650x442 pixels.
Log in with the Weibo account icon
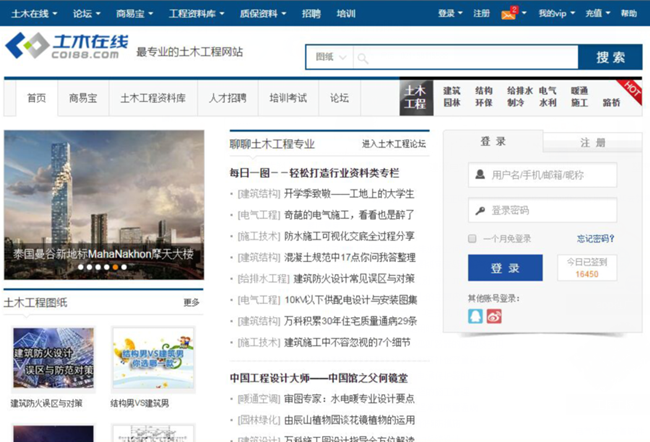(x=494, y=316)
